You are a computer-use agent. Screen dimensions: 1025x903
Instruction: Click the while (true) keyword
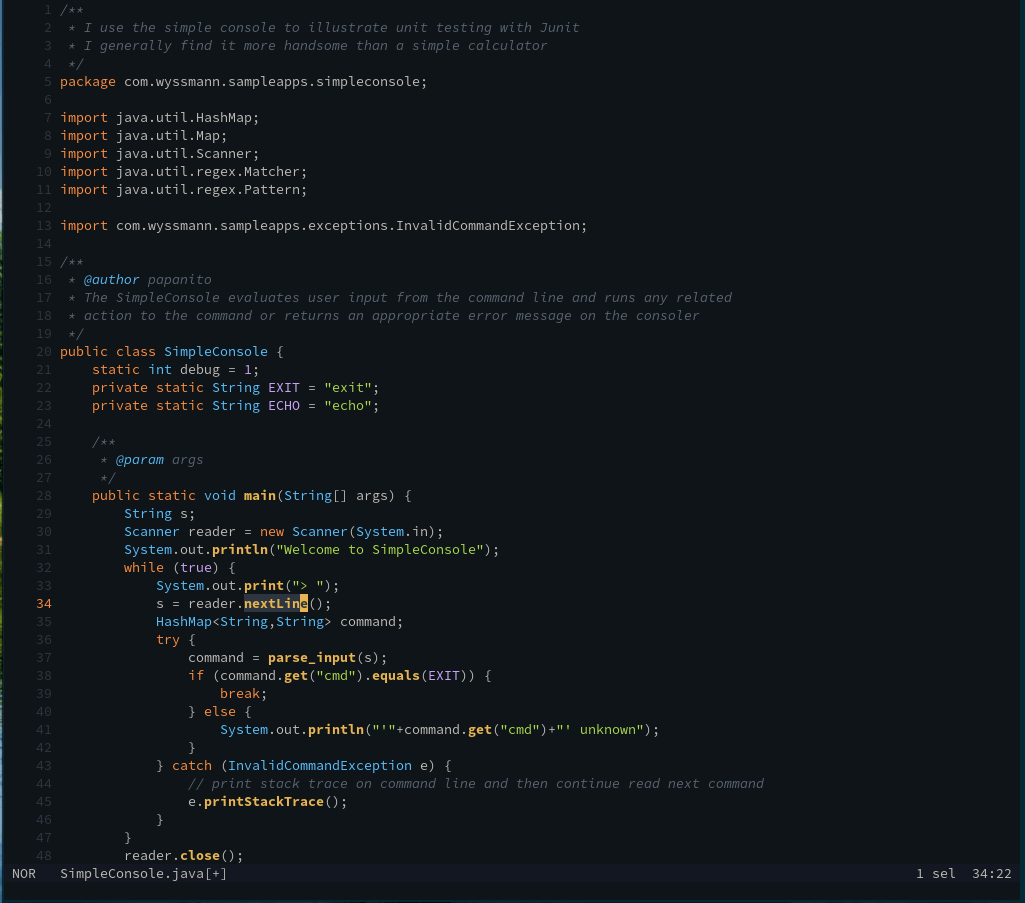[x=143, y=567]
